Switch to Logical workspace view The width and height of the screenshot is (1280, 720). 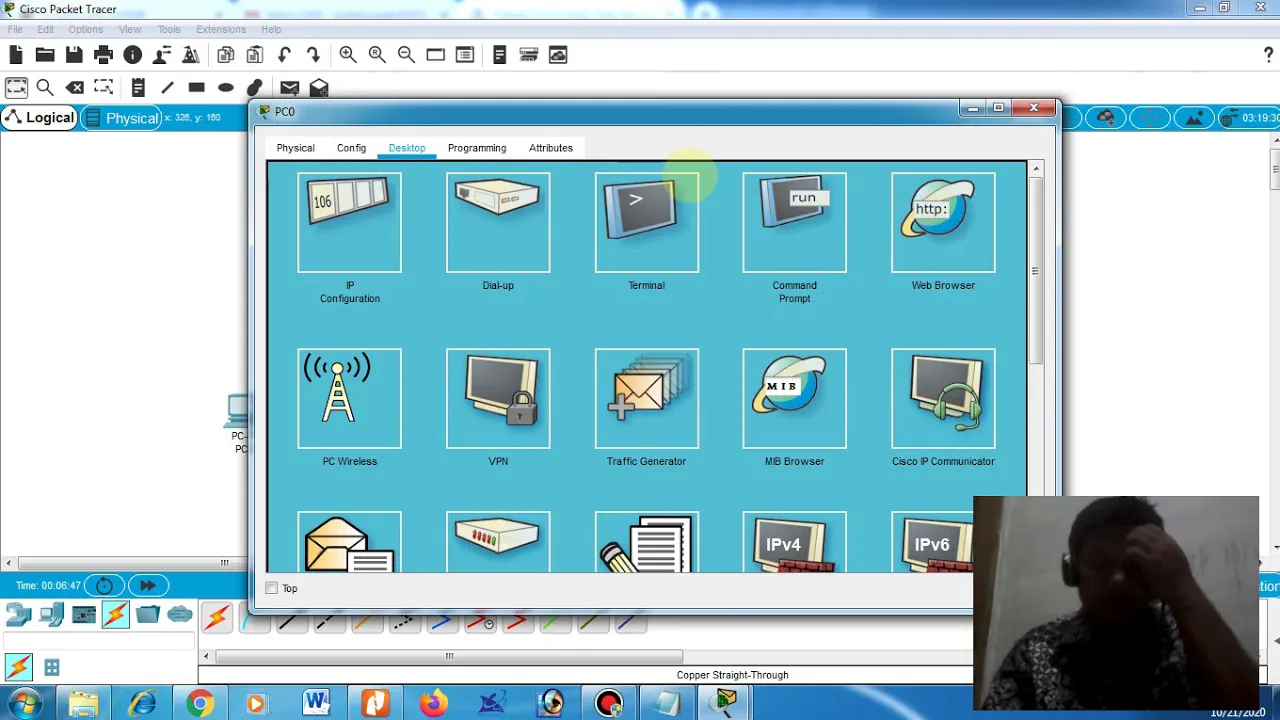click(x=39, y=118)
